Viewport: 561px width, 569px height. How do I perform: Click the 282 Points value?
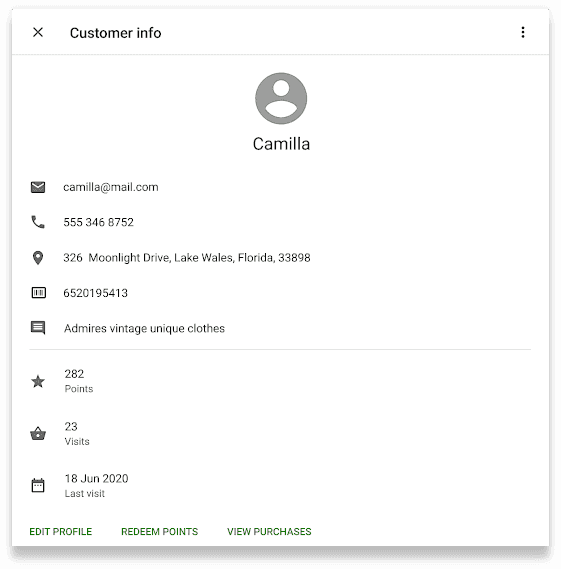pyautogui.click(x=79, y=381)
